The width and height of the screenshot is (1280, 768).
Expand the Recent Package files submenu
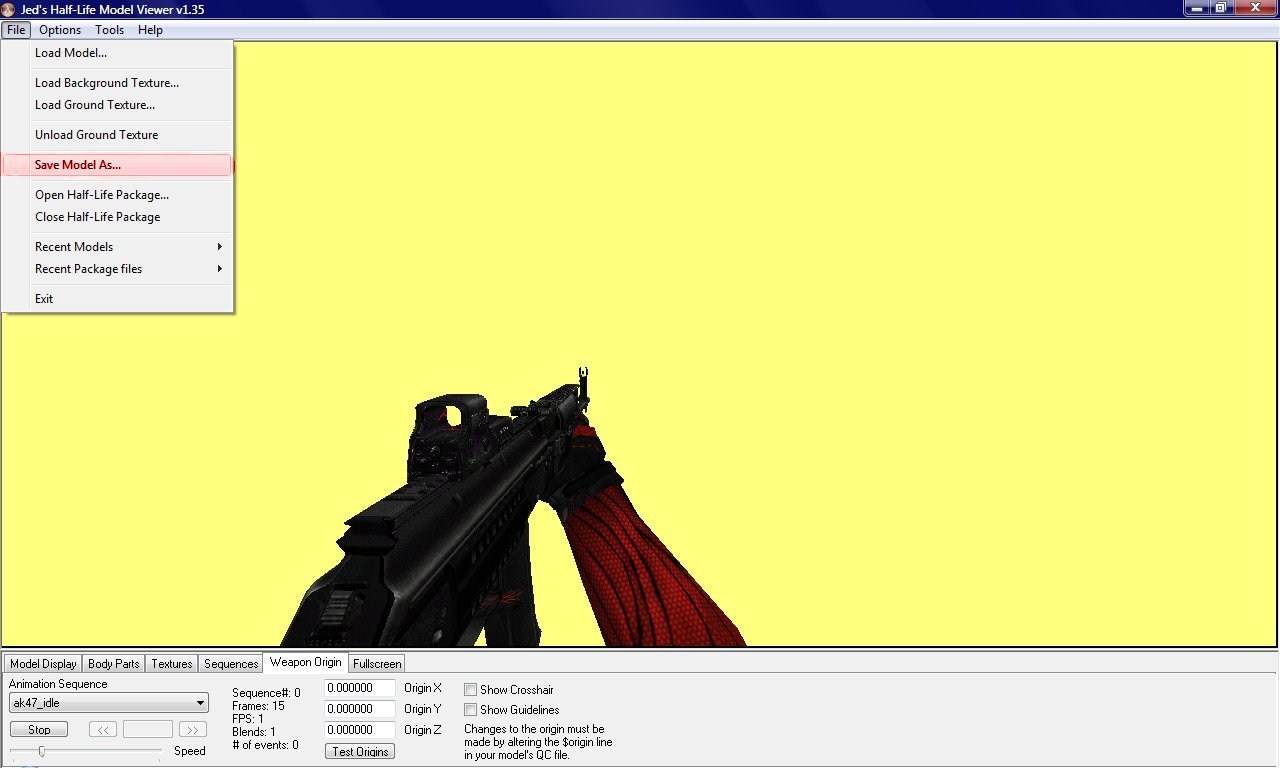pos(127,269)
